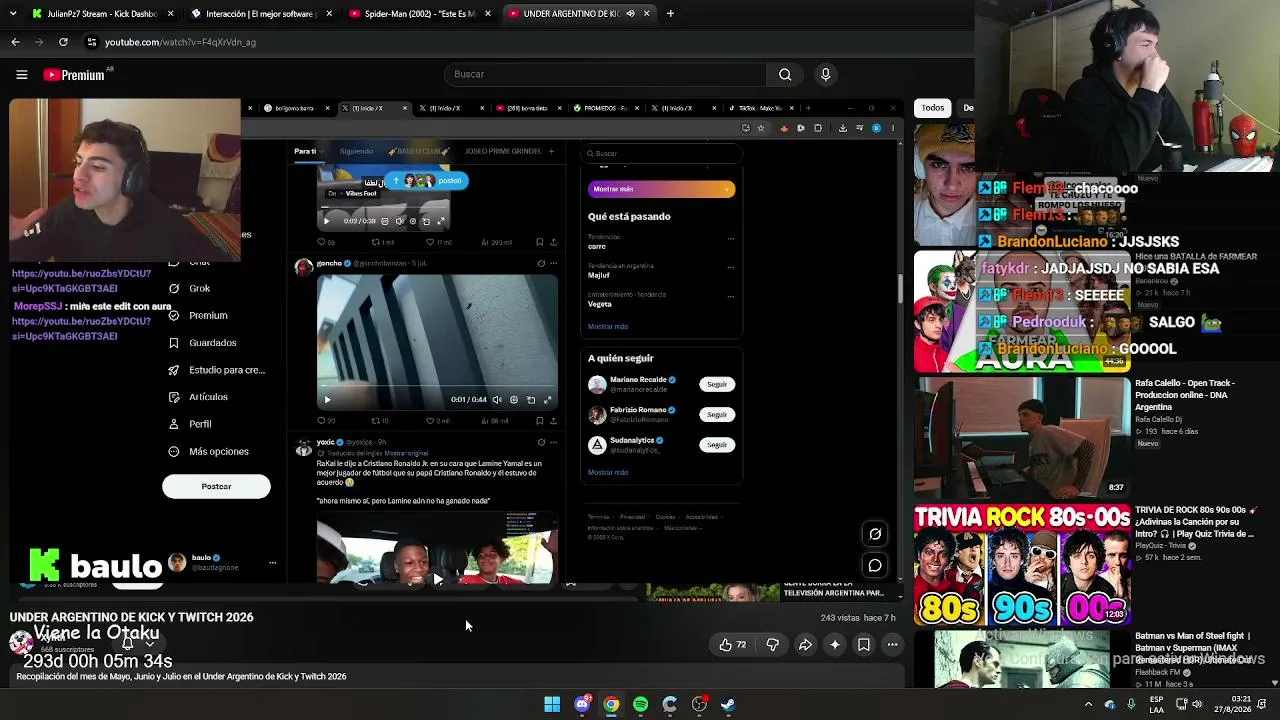1280x720 pixels.
Task: Play the goncho tweet video
Action: 327,400
